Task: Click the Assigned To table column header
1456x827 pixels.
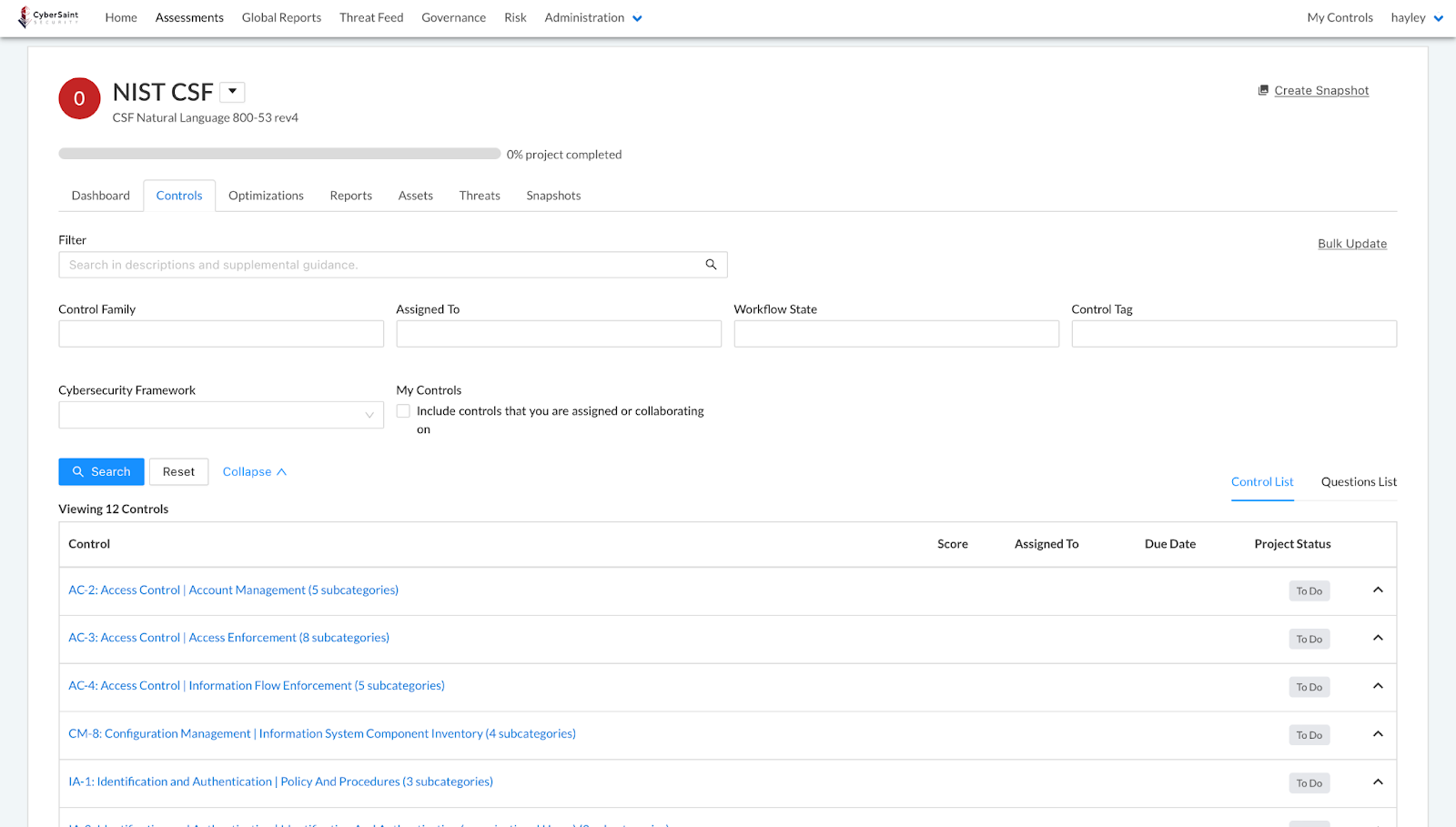Action: click(x=1046, y=544)
